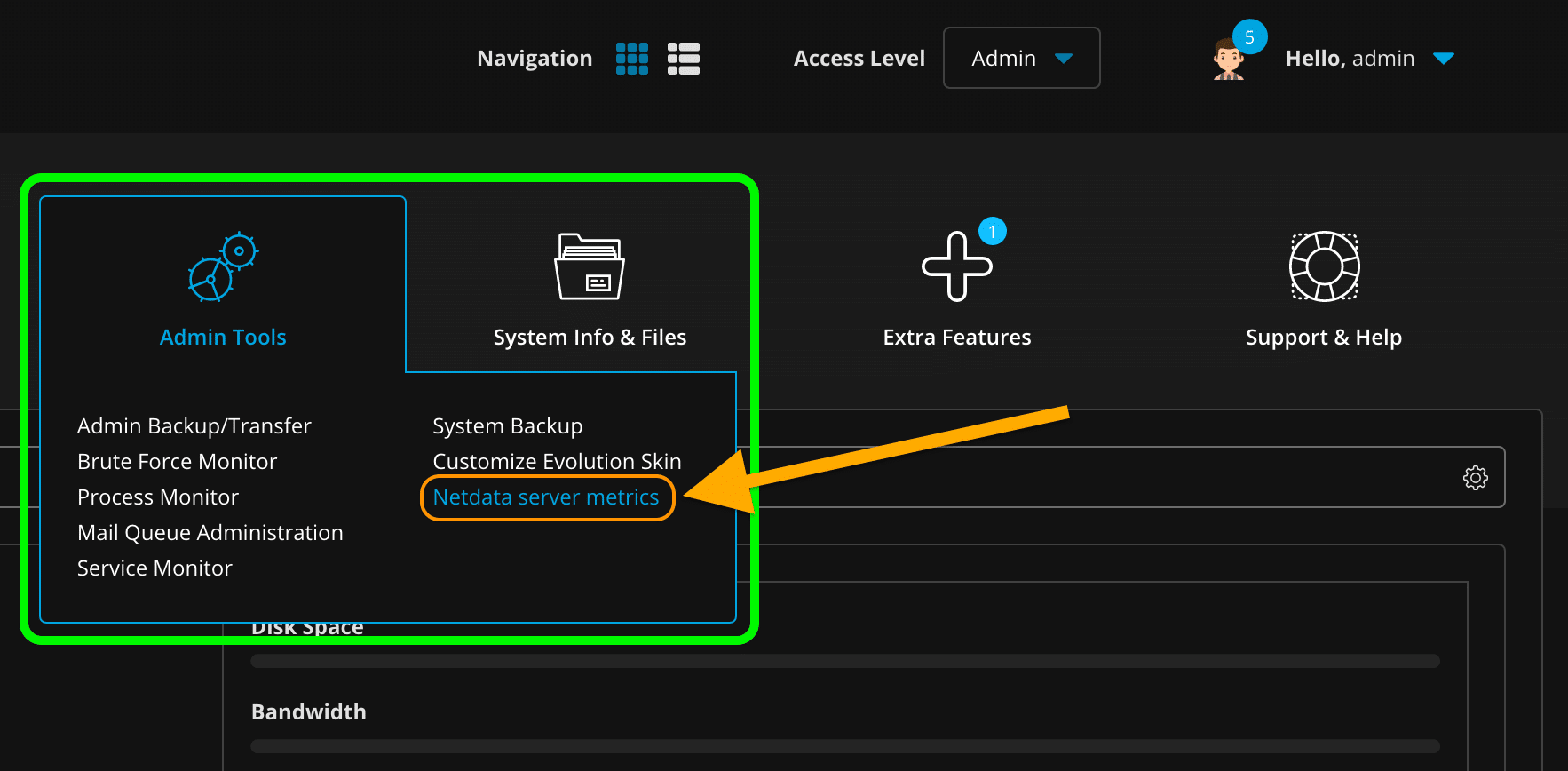1568x771 pixels.
Task: Click the Extra Features plus icon
Action: 956,266
